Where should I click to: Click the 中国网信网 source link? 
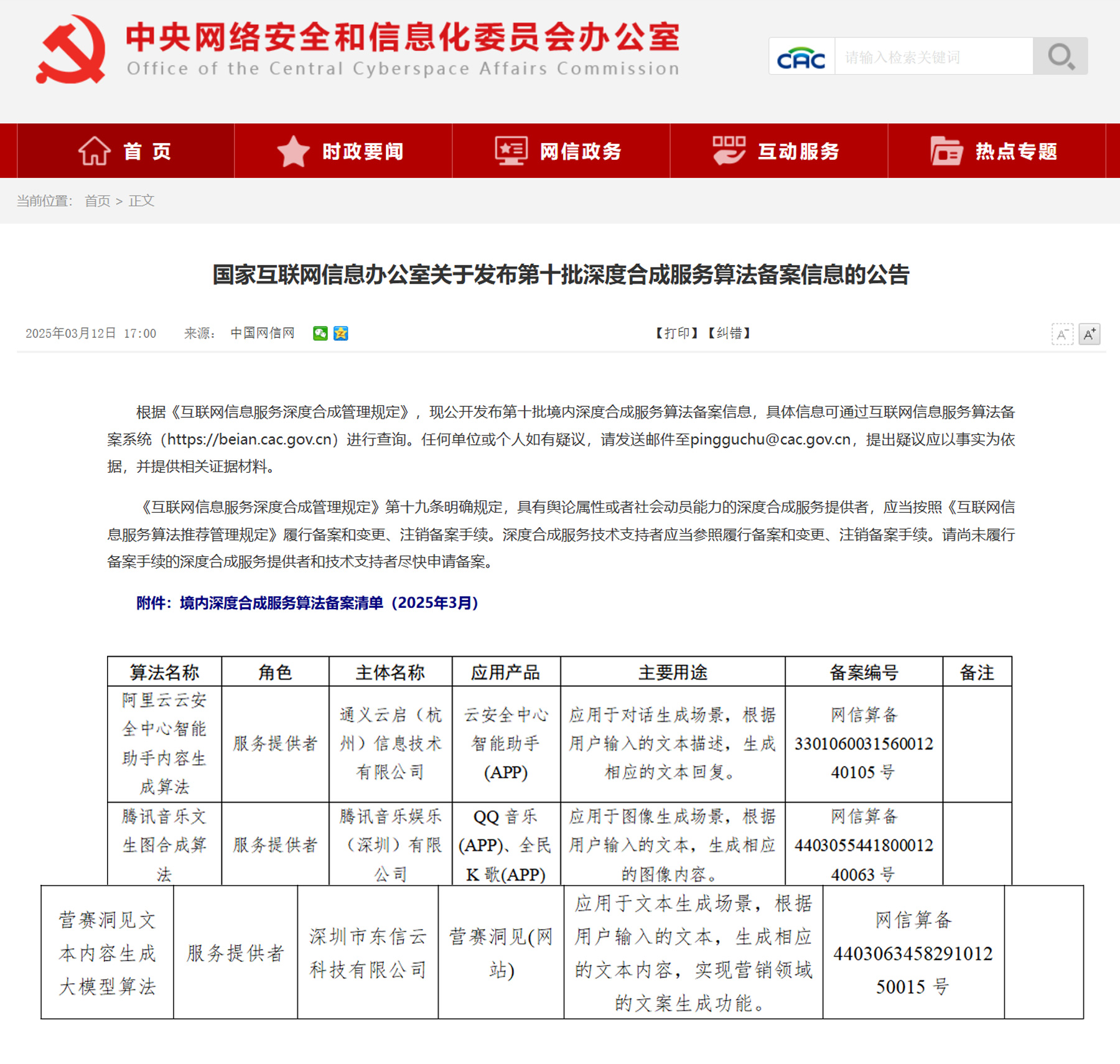coord(263,334)
